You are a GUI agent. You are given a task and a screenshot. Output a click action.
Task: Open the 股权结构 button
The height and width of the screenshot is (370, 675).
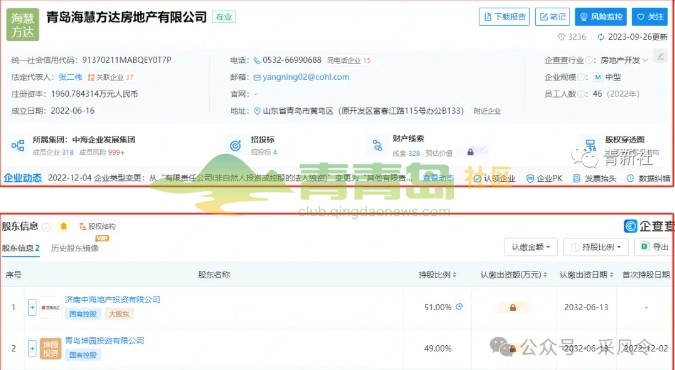[98, 227]
